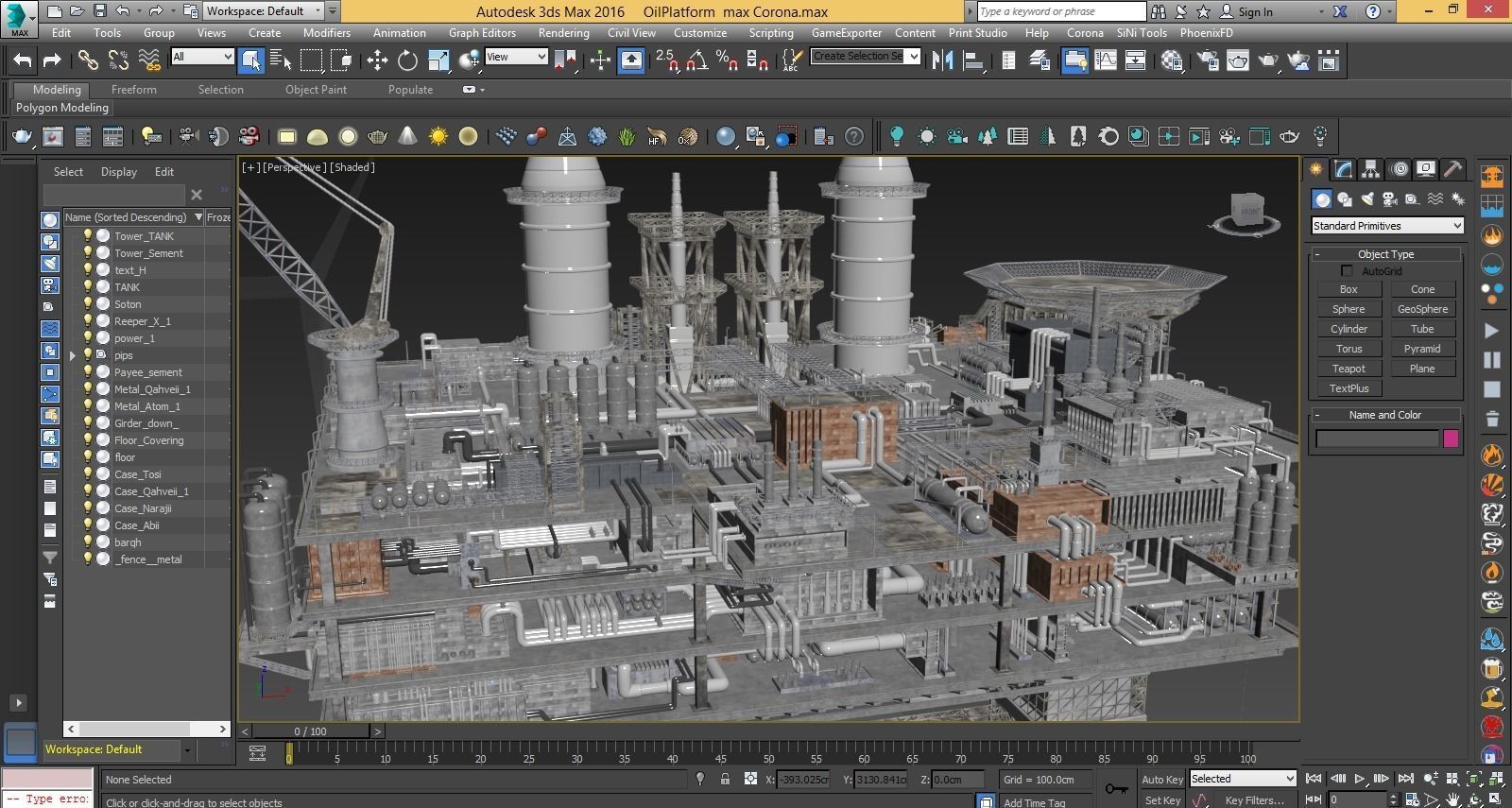Click the Mirror tool icon
The height and width of the screenshot is (808, 1512).
click(x=942, y=61)
